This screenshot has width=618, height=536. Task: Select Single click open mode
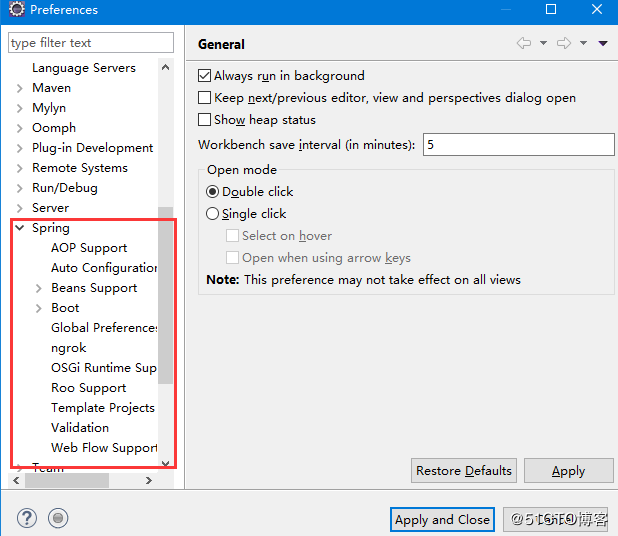(212, 214)
